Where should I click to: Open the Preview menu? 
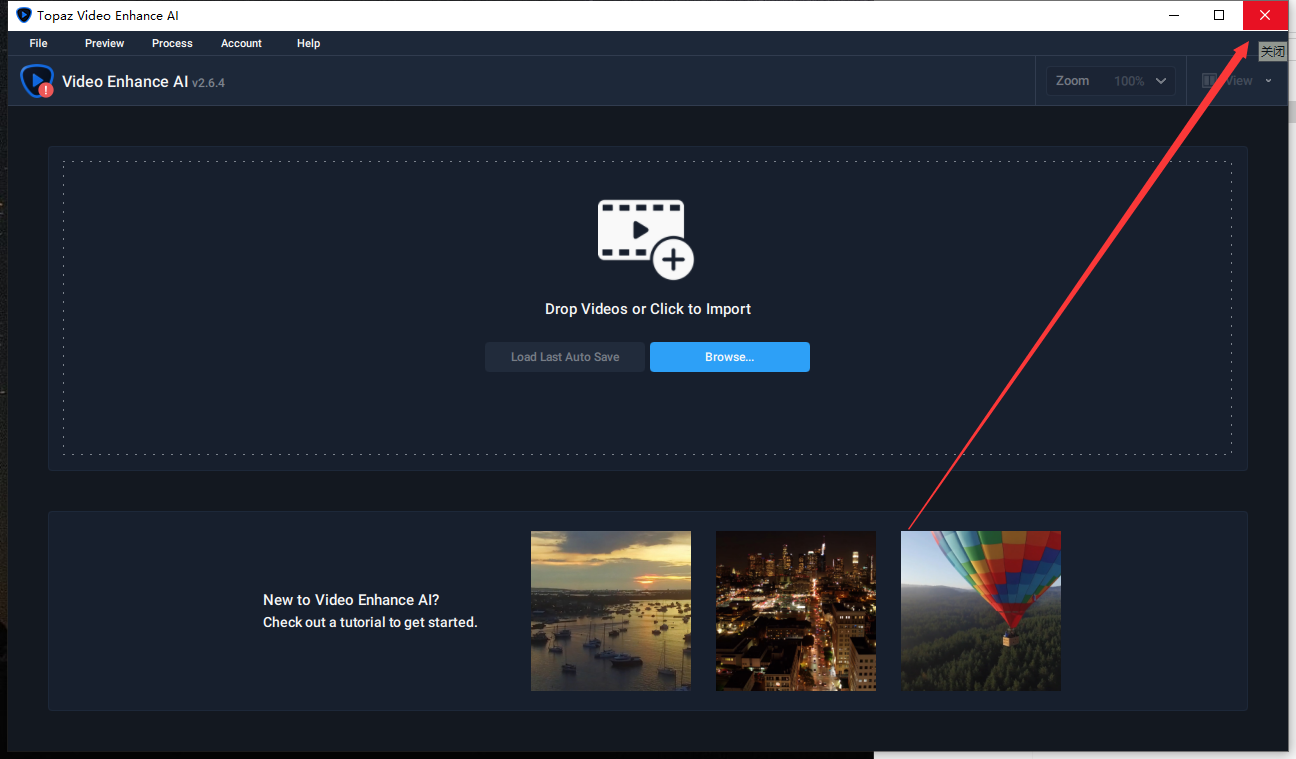pos(105,43)
